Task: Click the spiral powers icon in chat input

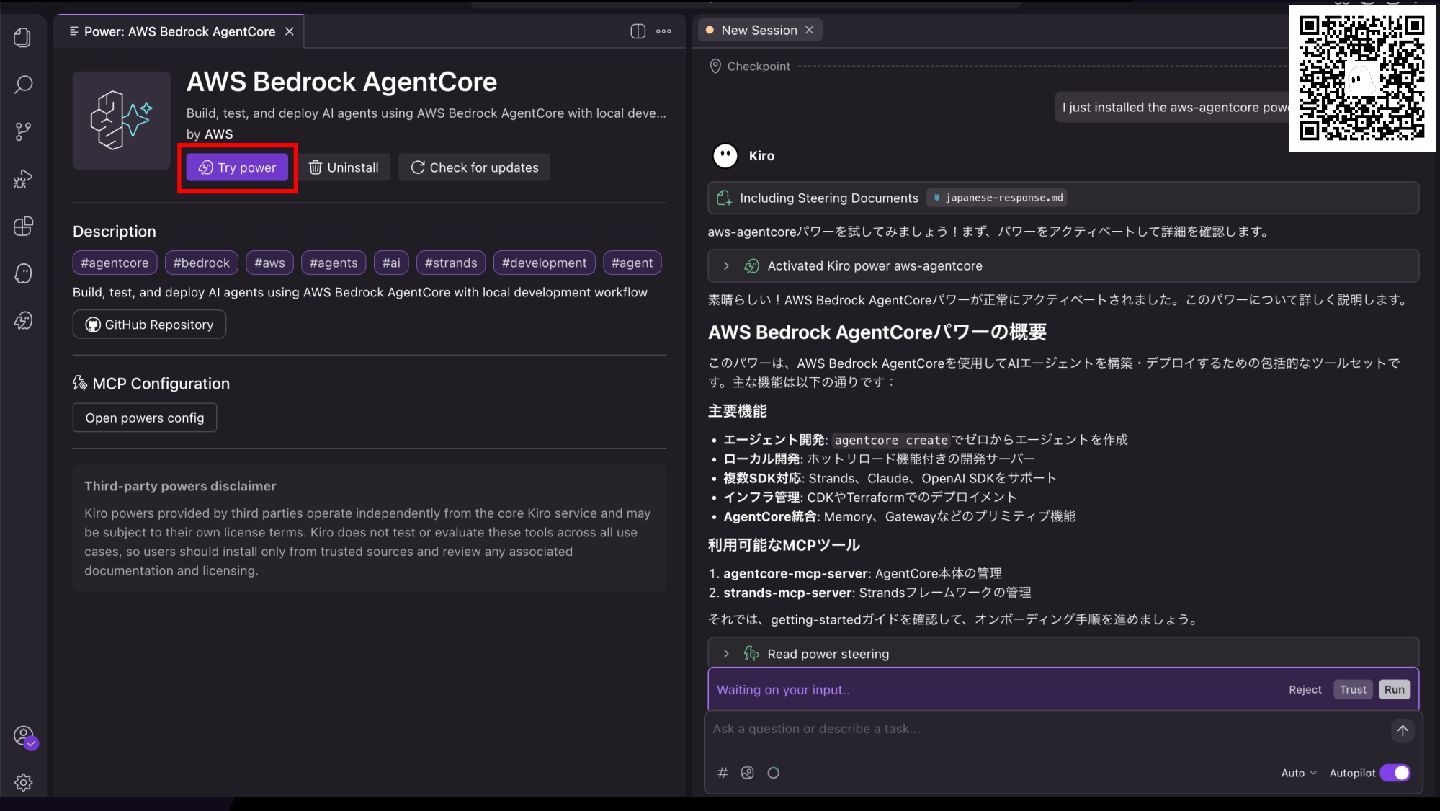Action: [x=747, y=773]
